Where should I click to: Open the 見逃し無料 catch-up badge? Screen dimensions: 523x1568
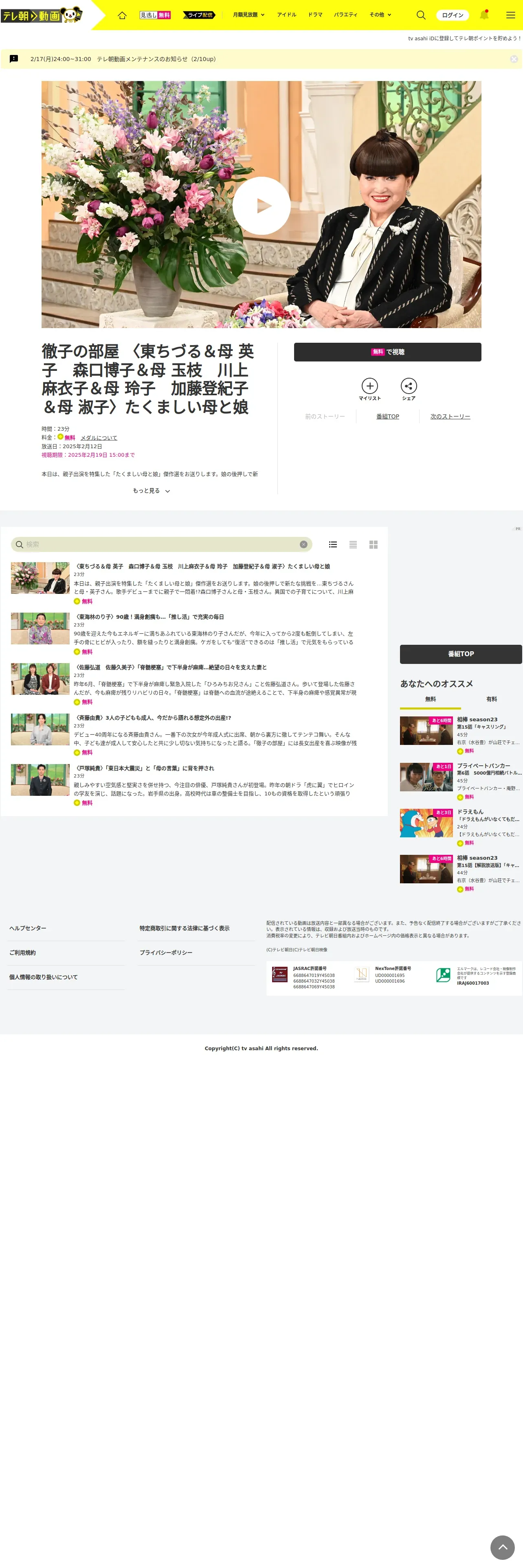pos(155,15)
